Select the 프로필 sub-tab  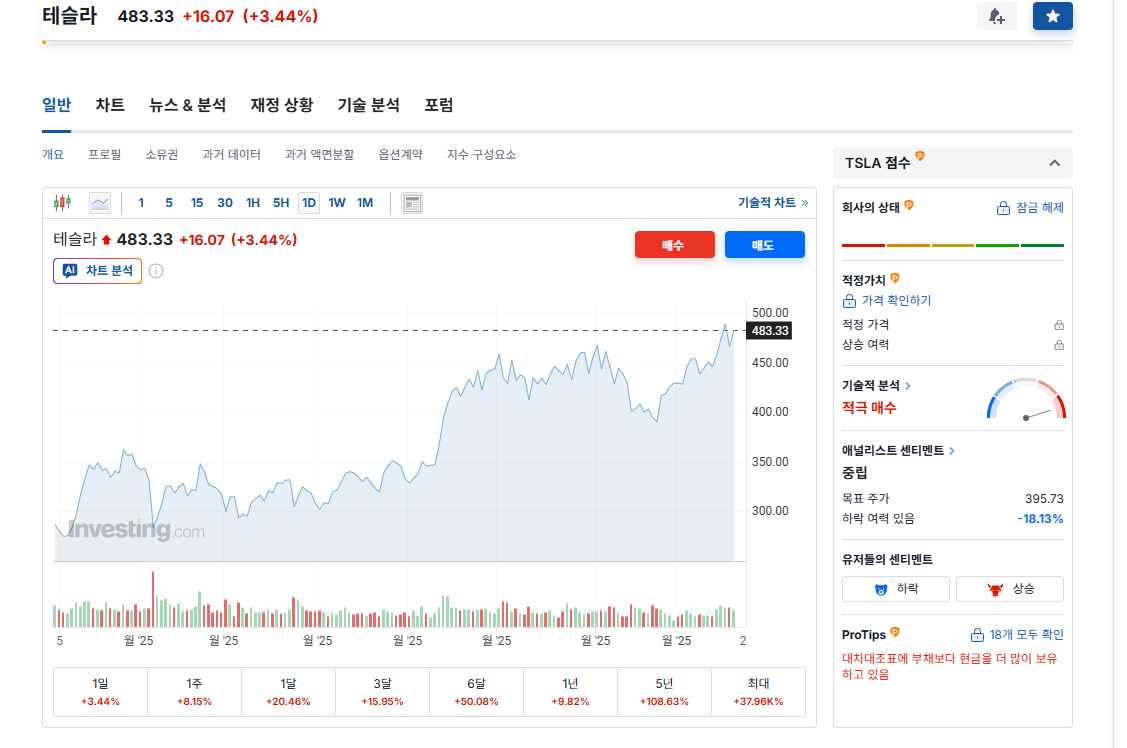(x=105, y=154)
